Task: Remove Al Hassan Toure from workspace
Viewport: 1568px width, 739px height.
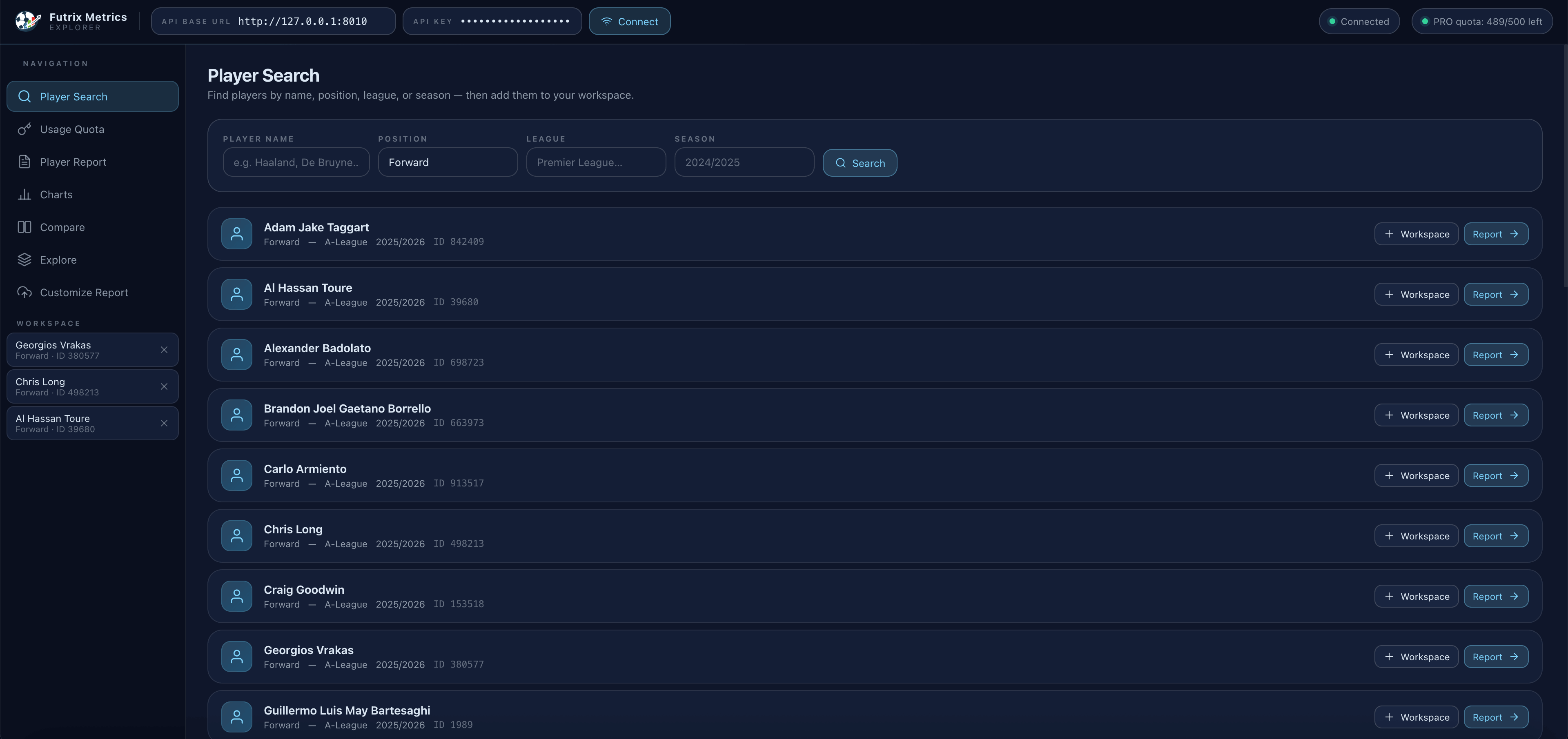Action: [x=164, y=423]
